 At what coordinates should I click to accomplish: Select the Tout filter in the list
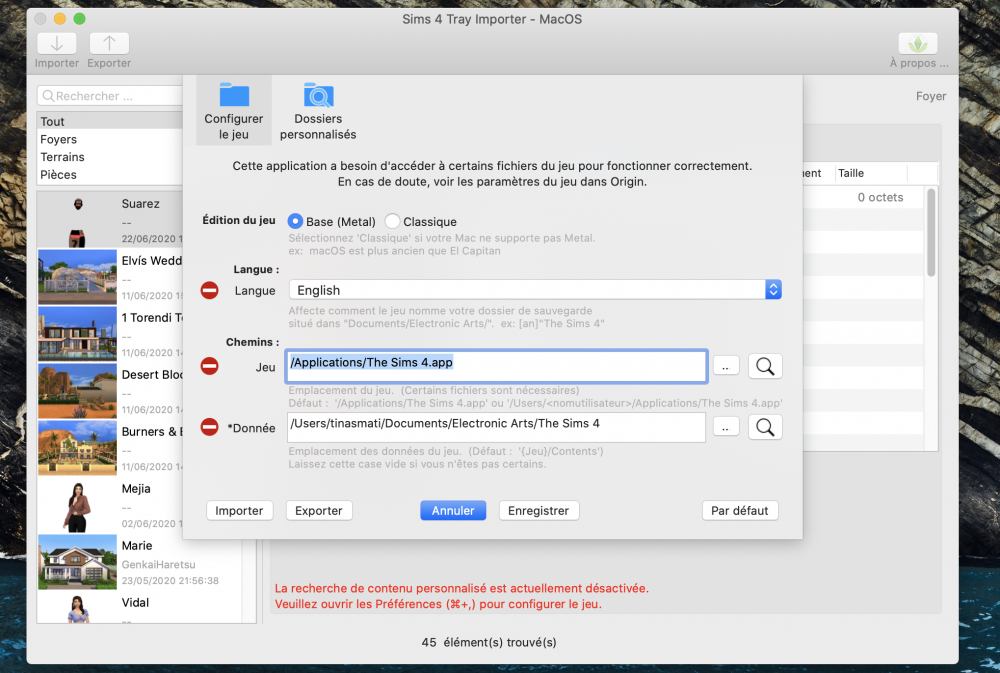[110, 121]
